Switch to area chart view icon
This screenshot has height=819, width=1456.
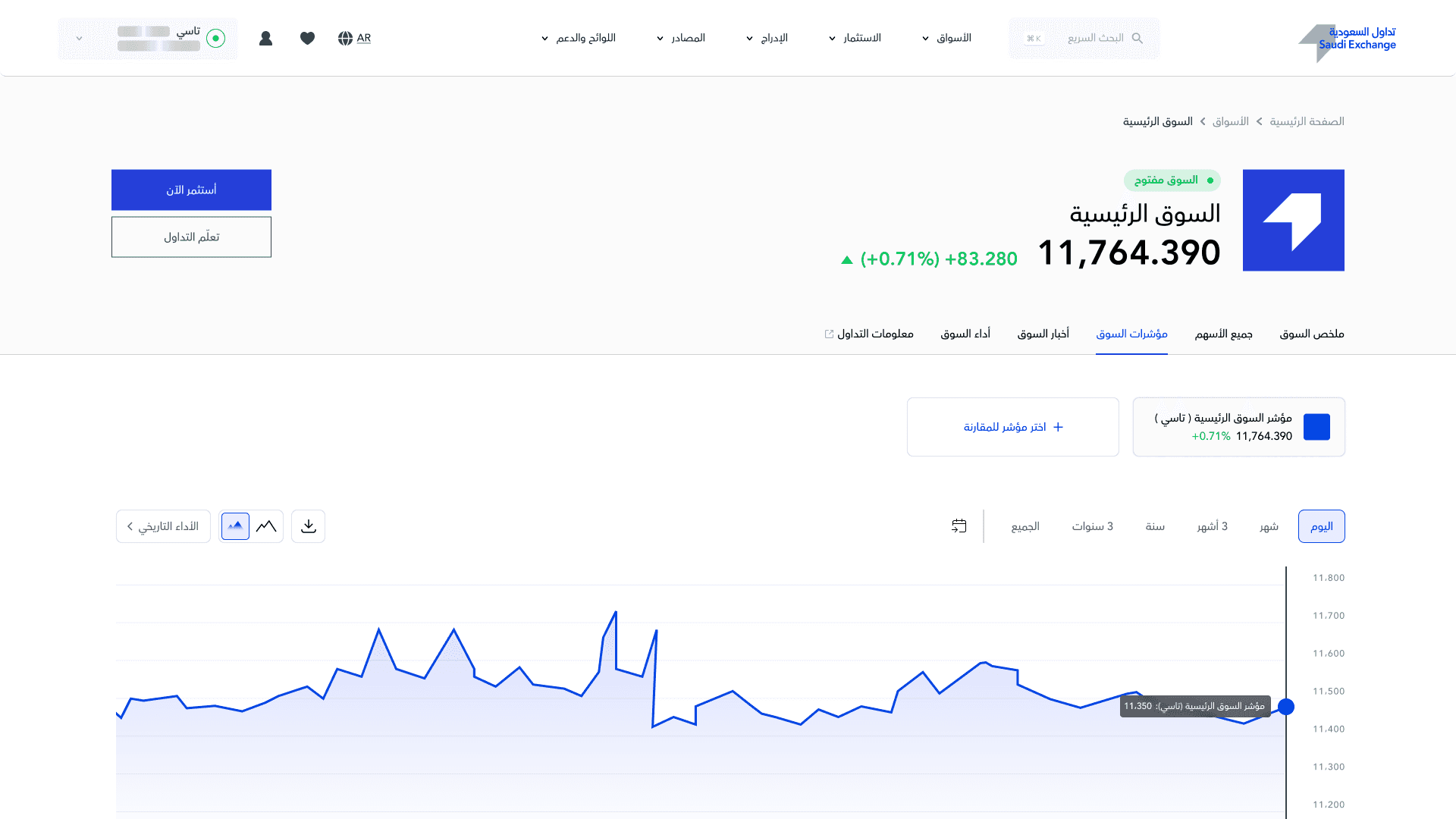click(235, 526)
